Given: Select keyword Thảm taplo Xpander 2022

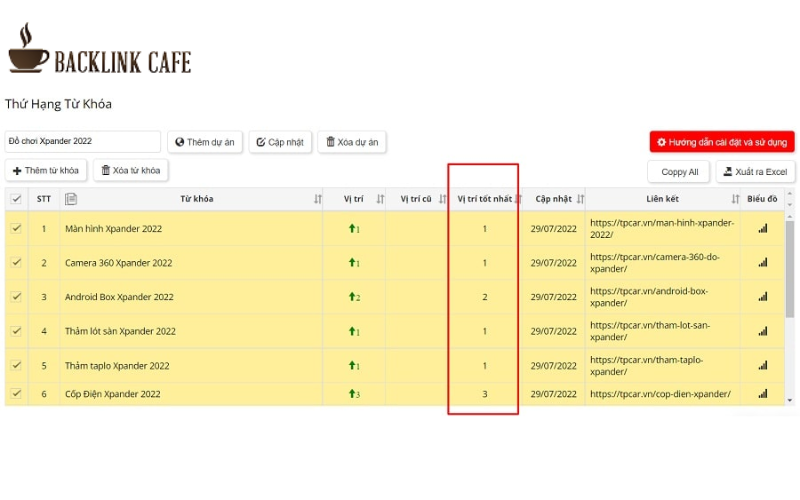Looking at the screenshot, I should [117, 366].
